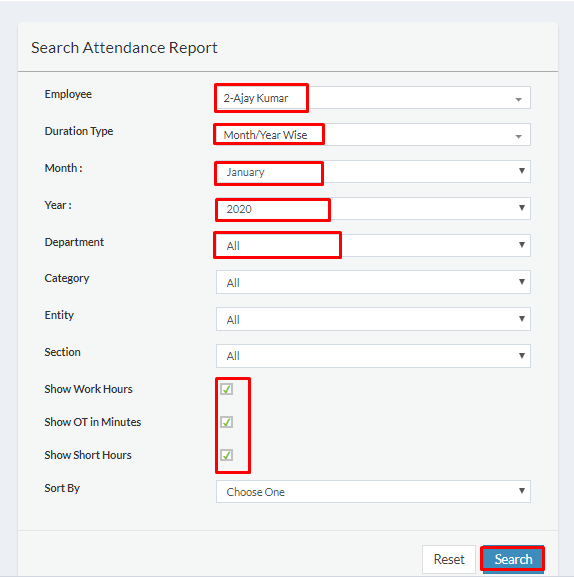Image resolution: width=574 pixels, height=577 pixels.
Task: Click the Reset button
Action: coord(449,559)
